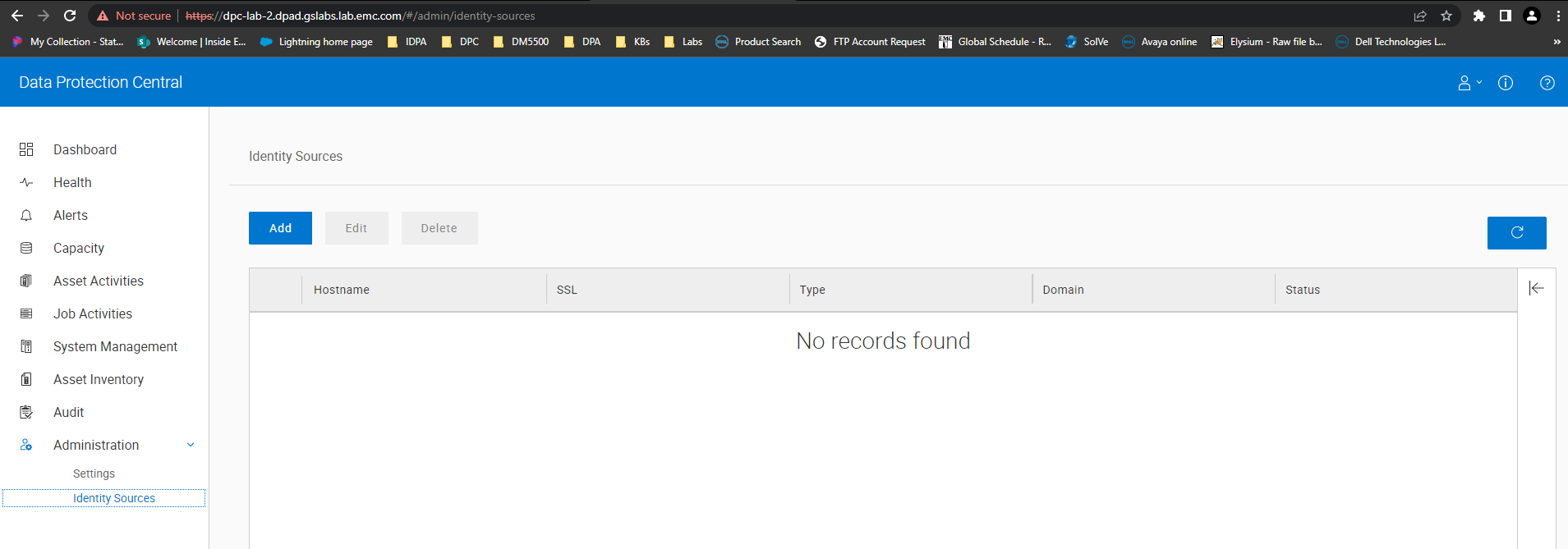This screenshot has width=1568, height=549.
Task: Sort by SSL column header
Action: (567, 290)
